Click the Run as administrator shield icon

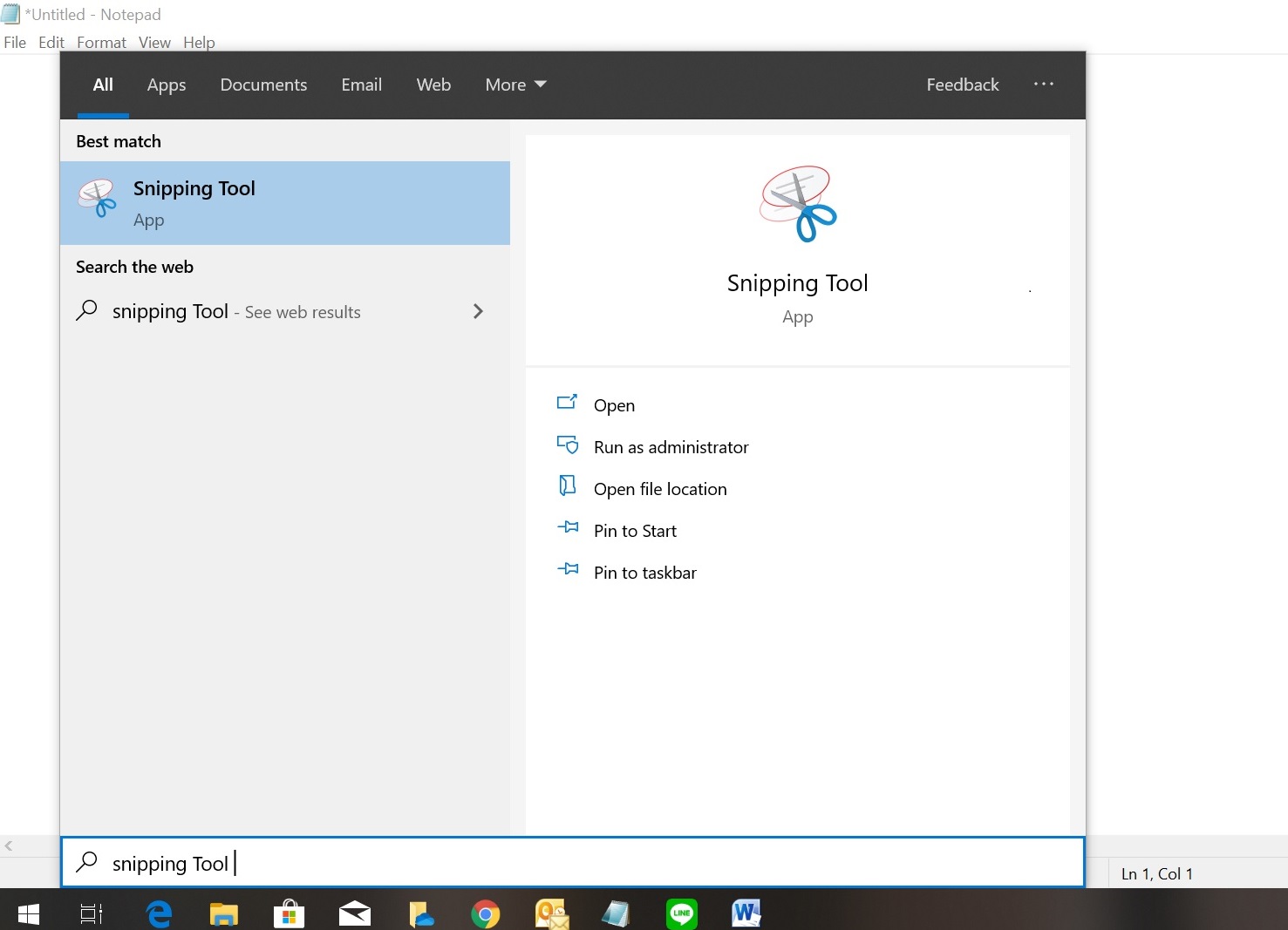(x=567, y=445)
